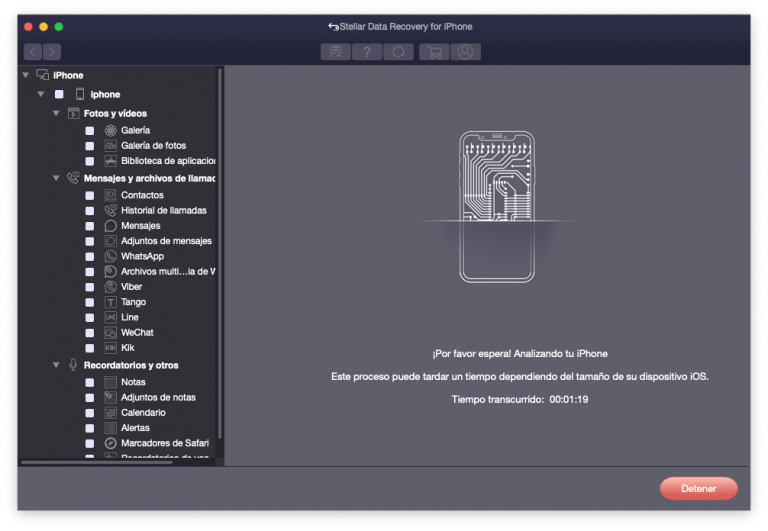Click the WhatsApp icon

[111, 256]
